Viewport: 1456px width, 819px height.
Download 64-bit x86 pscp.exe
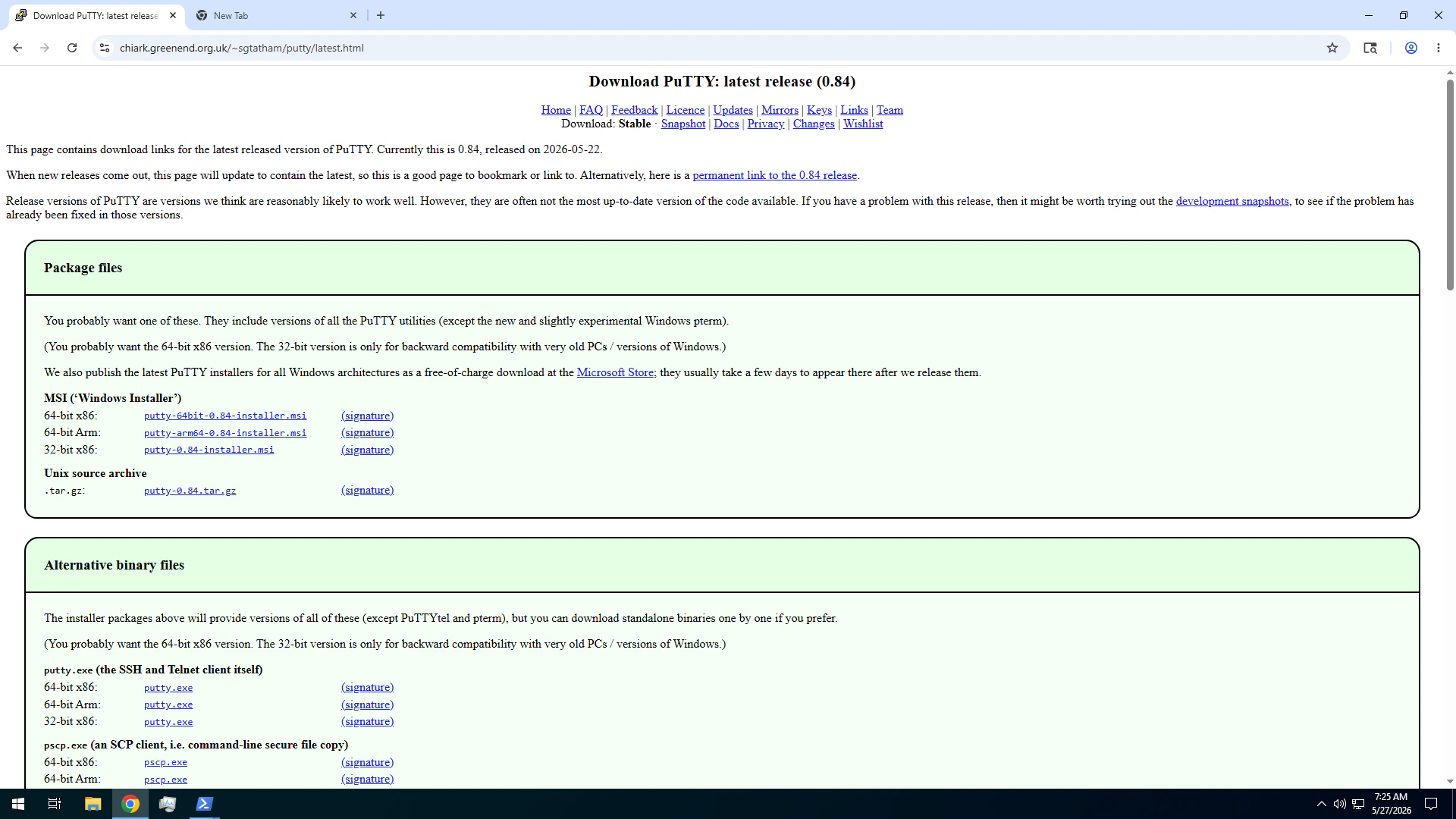165,762
